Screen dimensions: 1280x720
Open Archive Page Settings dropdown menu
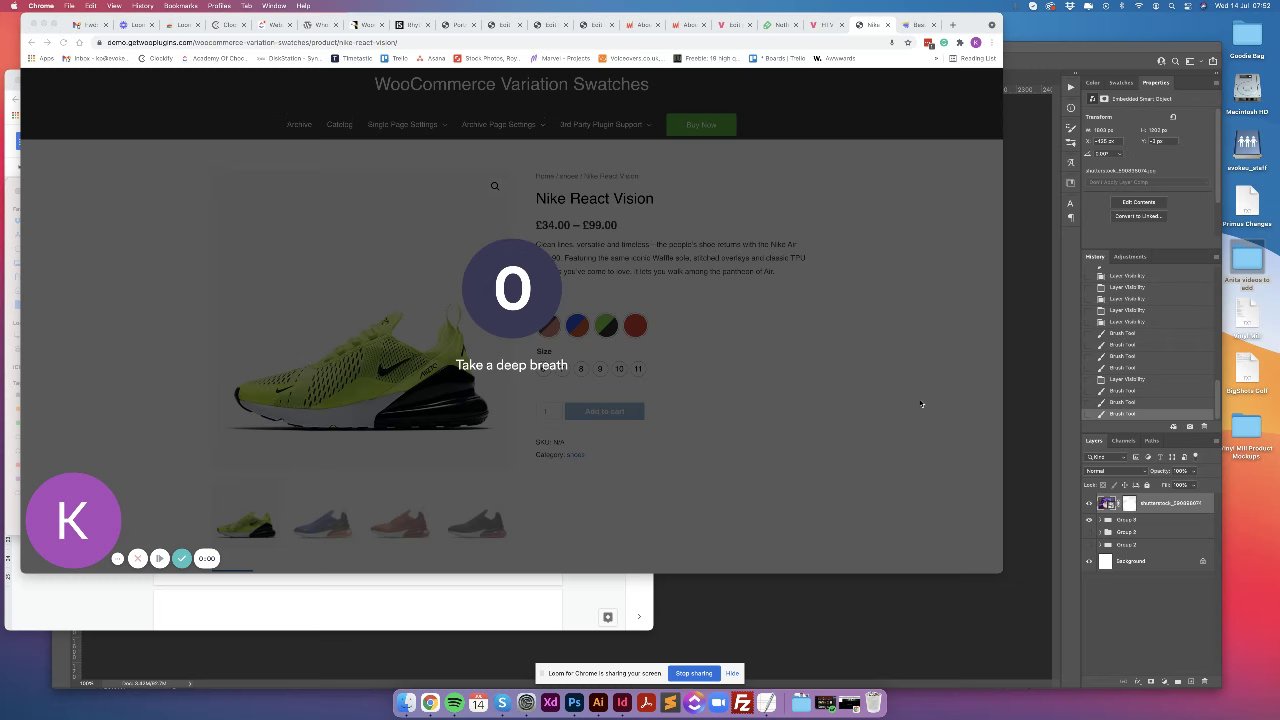[503, 125]
